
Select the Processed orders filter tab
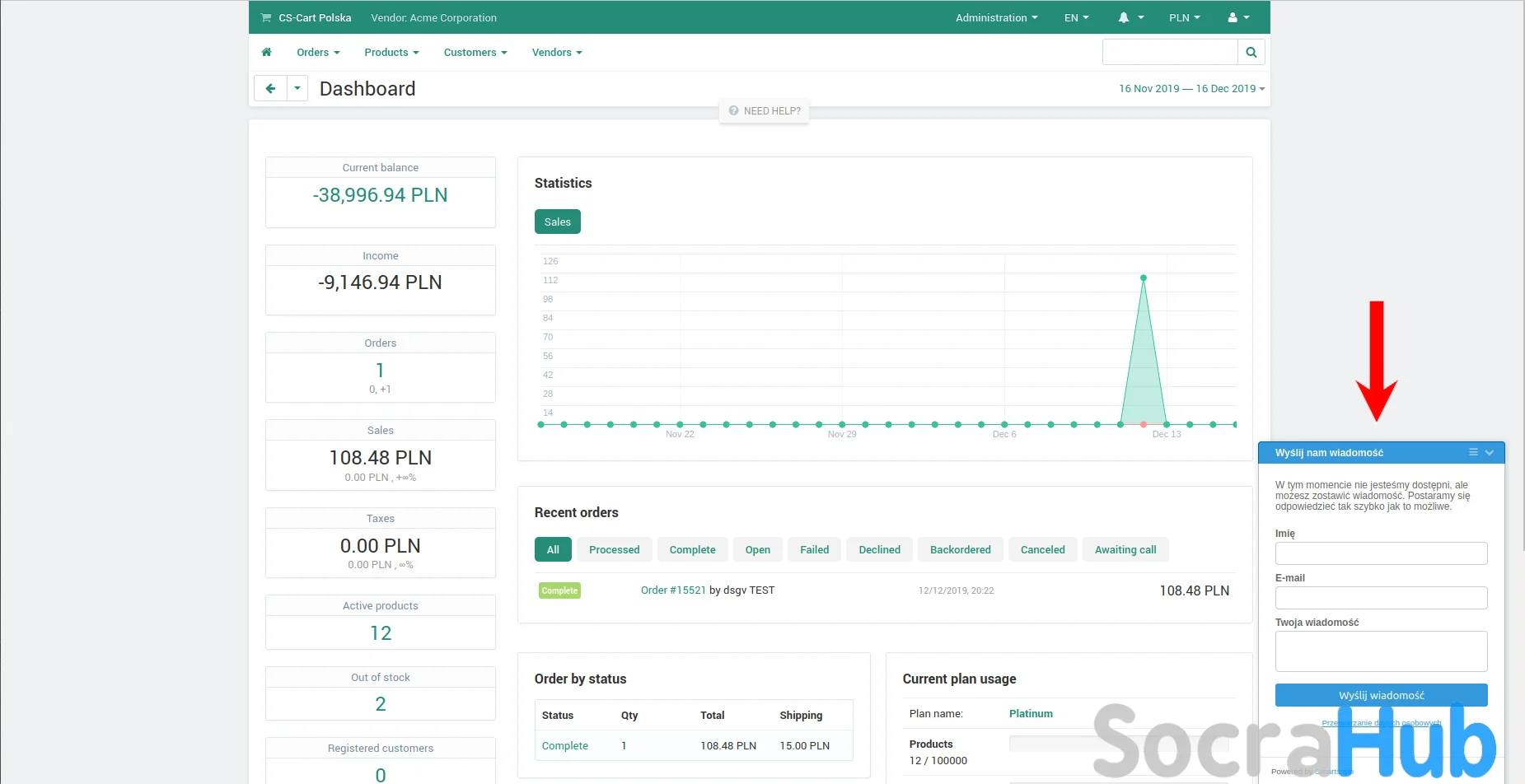tap(614, 549)
